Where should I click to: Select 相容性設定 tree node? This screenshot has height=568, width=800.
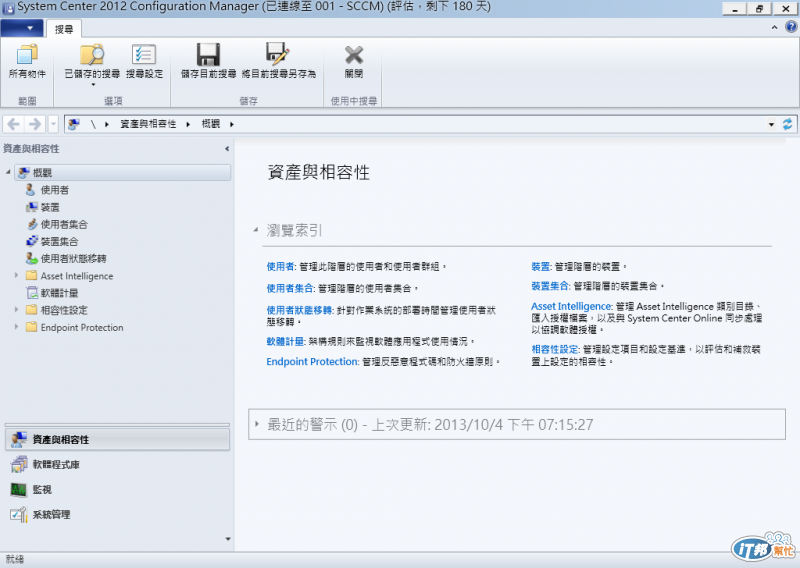(64, 310)
